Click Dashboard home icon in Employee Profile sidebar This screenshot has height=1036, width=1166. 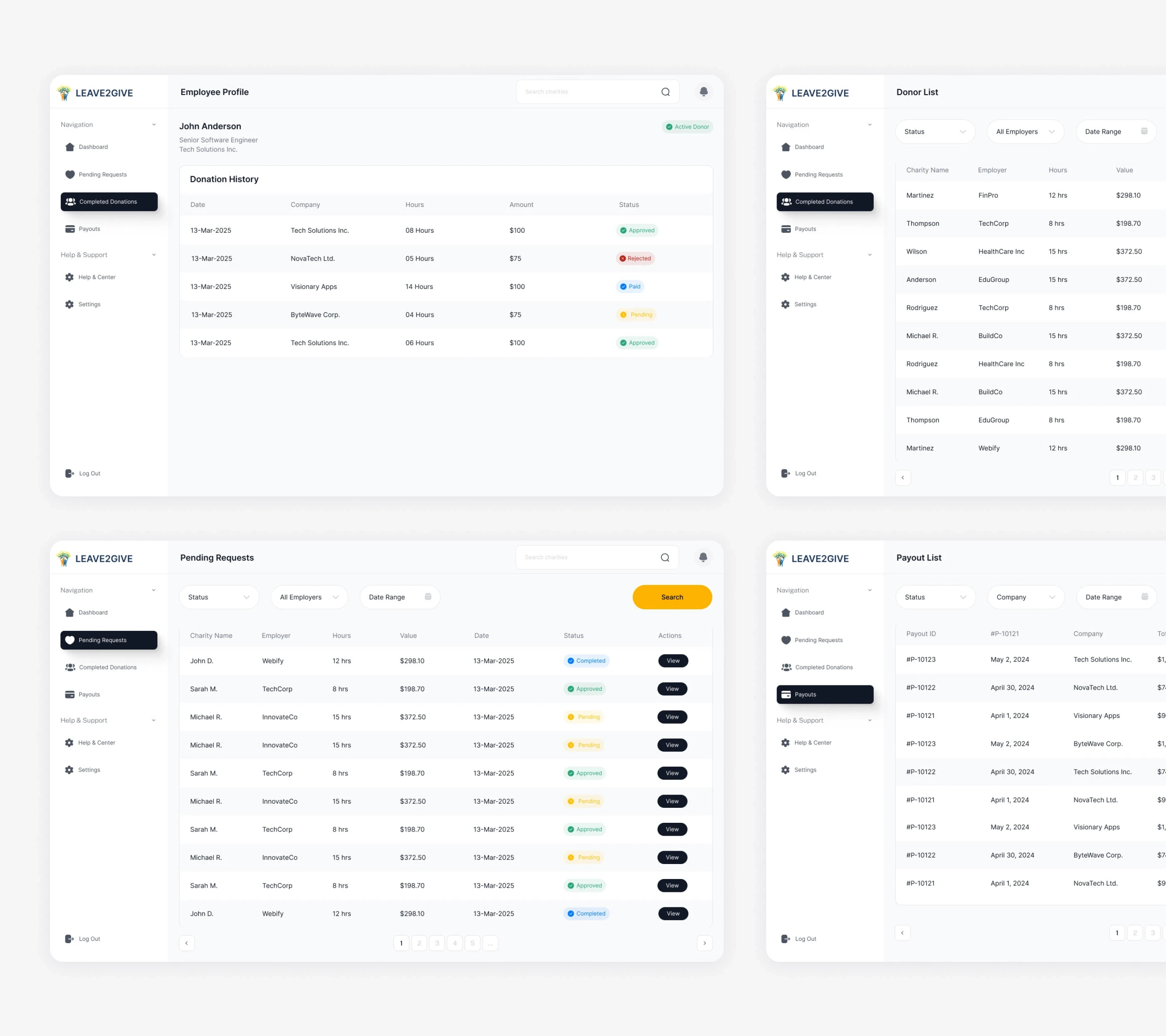70,147
